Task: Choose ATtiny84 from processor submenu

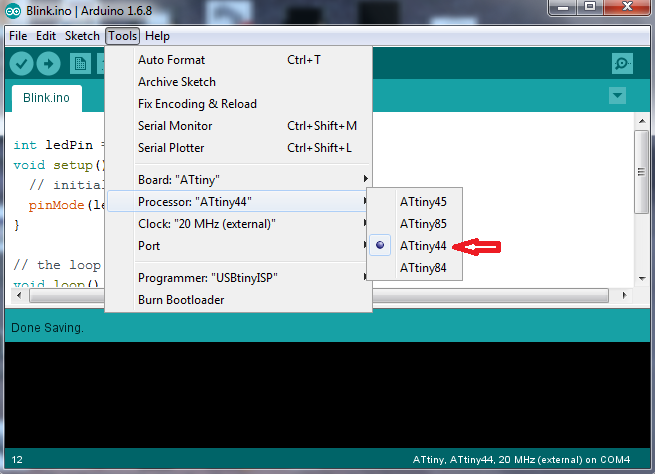Action: tap(423, 268)
